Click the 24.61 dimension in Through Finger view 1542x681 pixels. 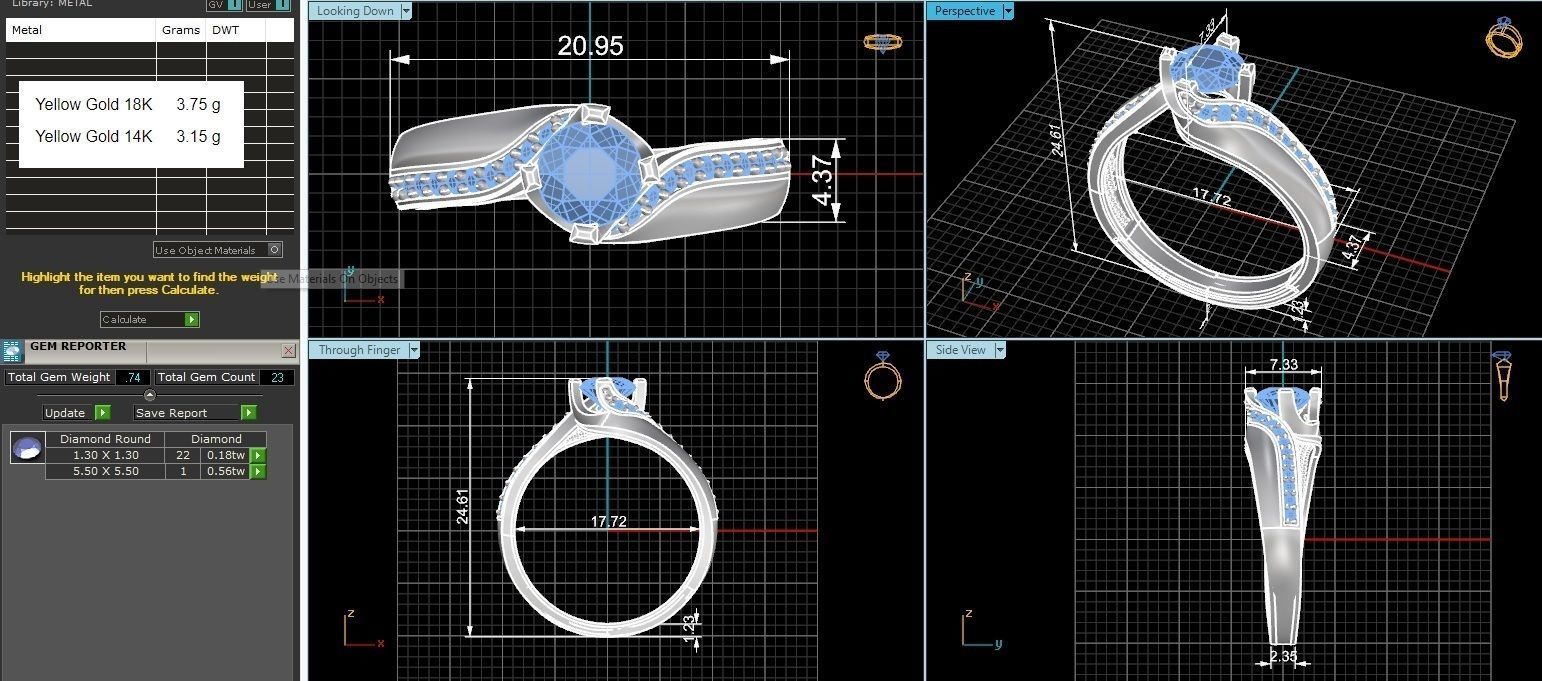click(x=463, y=506)
